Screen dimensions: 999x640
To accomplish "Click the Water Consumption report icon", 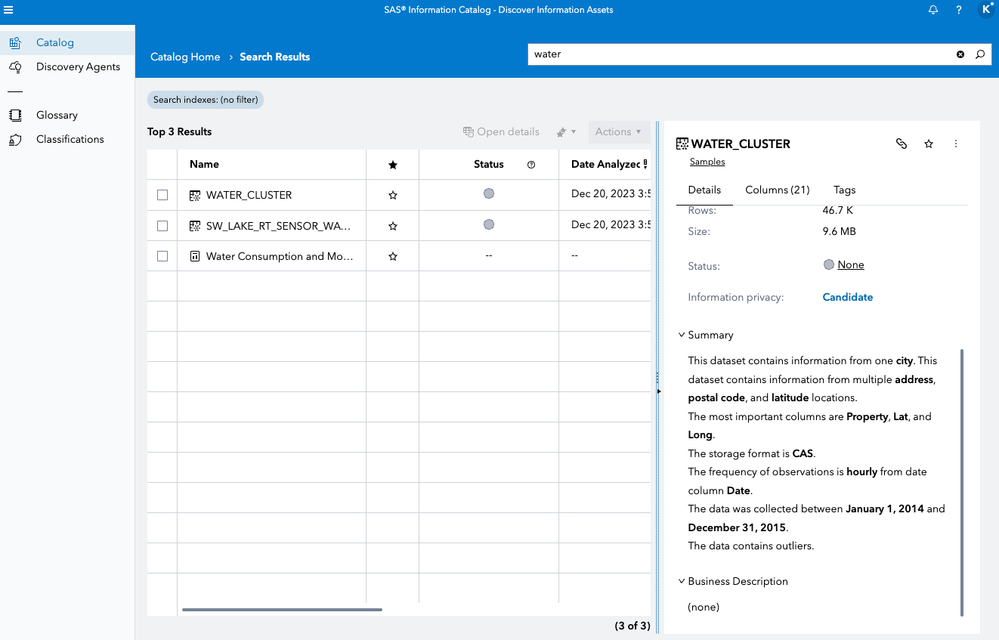I will click(x=195, y=257).
